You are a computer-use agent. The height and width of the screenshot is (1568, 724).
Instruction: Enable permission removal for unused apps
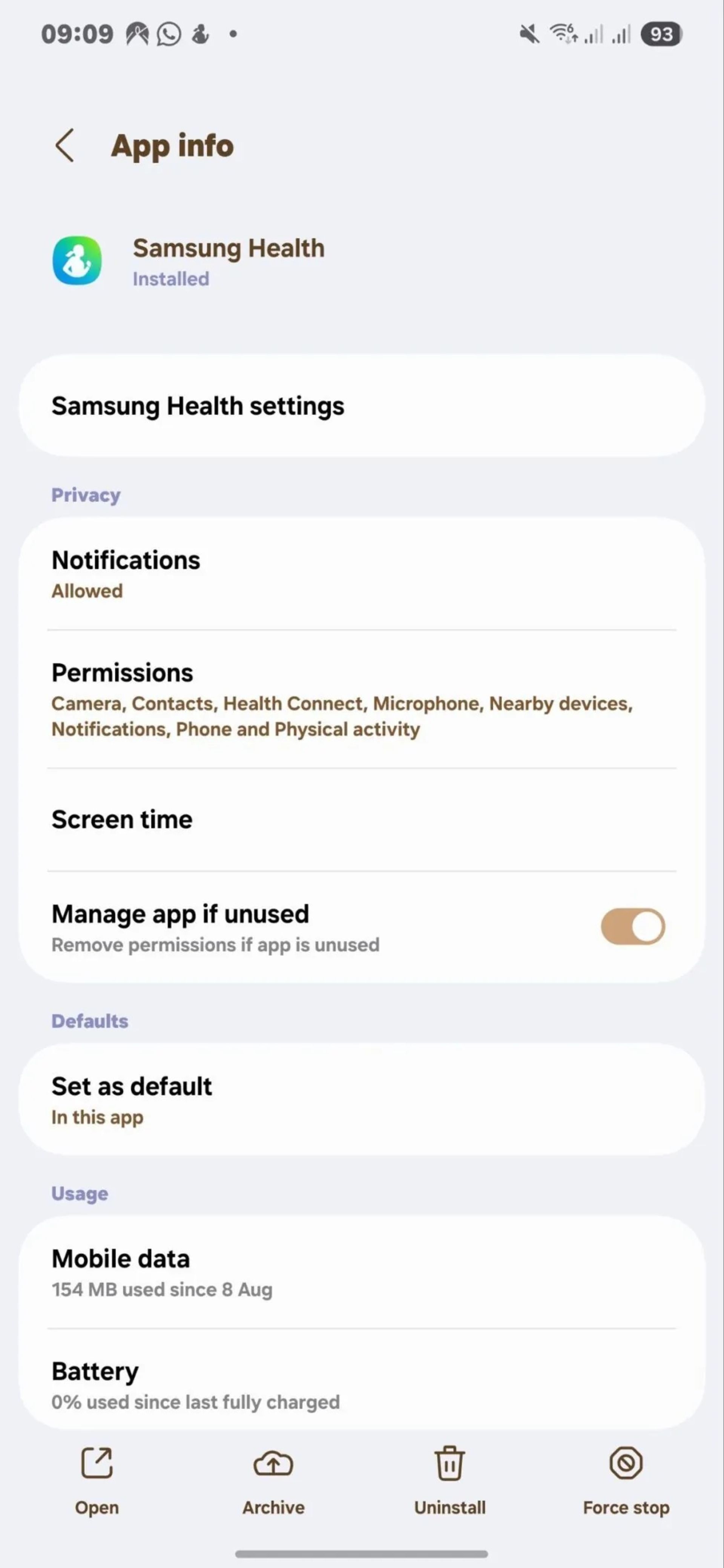634,926
